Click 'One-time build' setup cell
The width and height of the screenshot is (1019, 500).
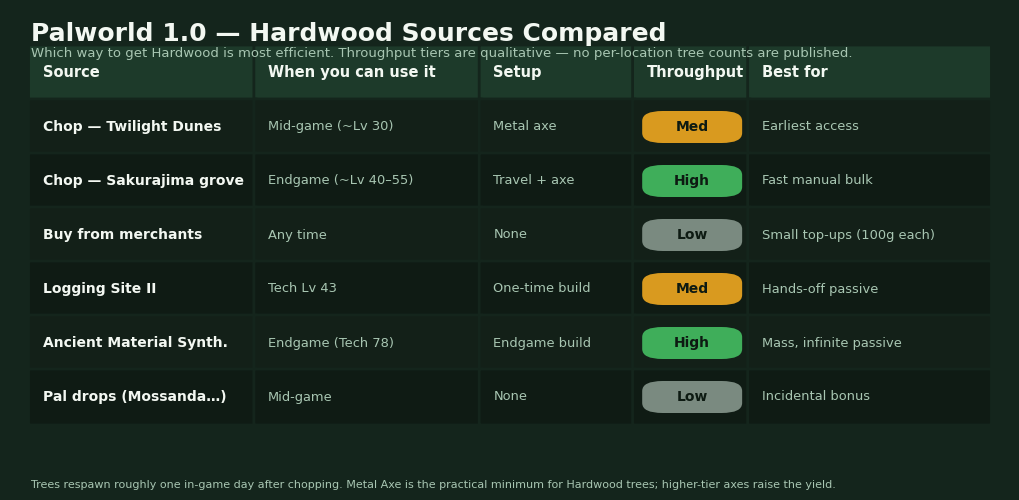[556, 289]
